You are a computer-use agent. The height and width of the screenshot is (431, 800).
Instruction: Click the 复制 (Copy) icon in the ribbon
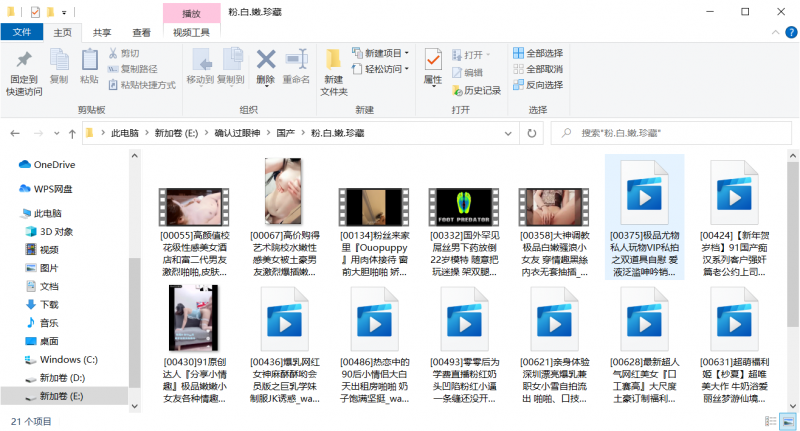coord(59,62)
